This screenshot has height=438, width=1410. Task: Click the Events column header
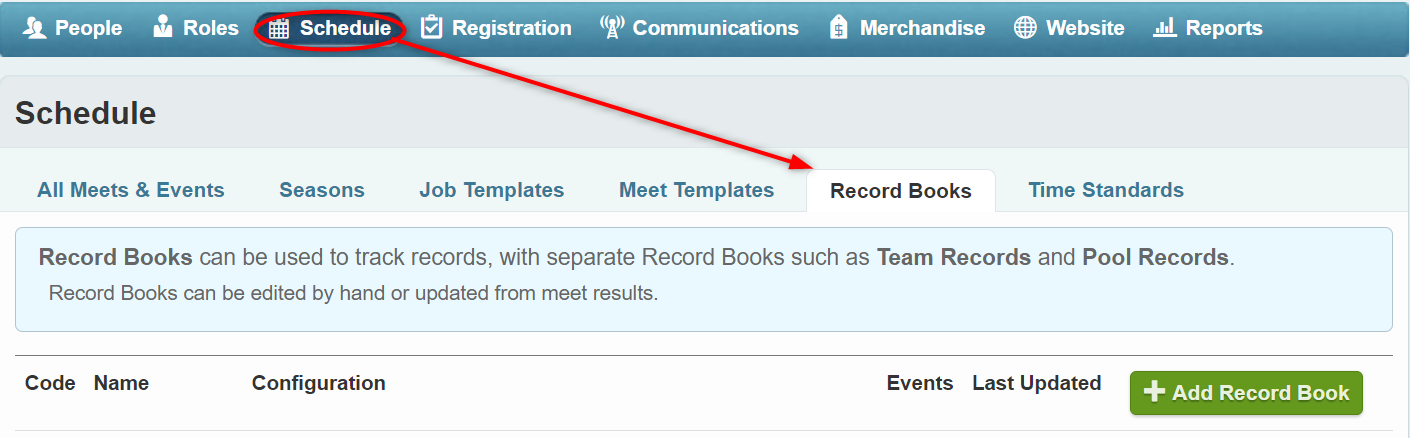[920, 383]
